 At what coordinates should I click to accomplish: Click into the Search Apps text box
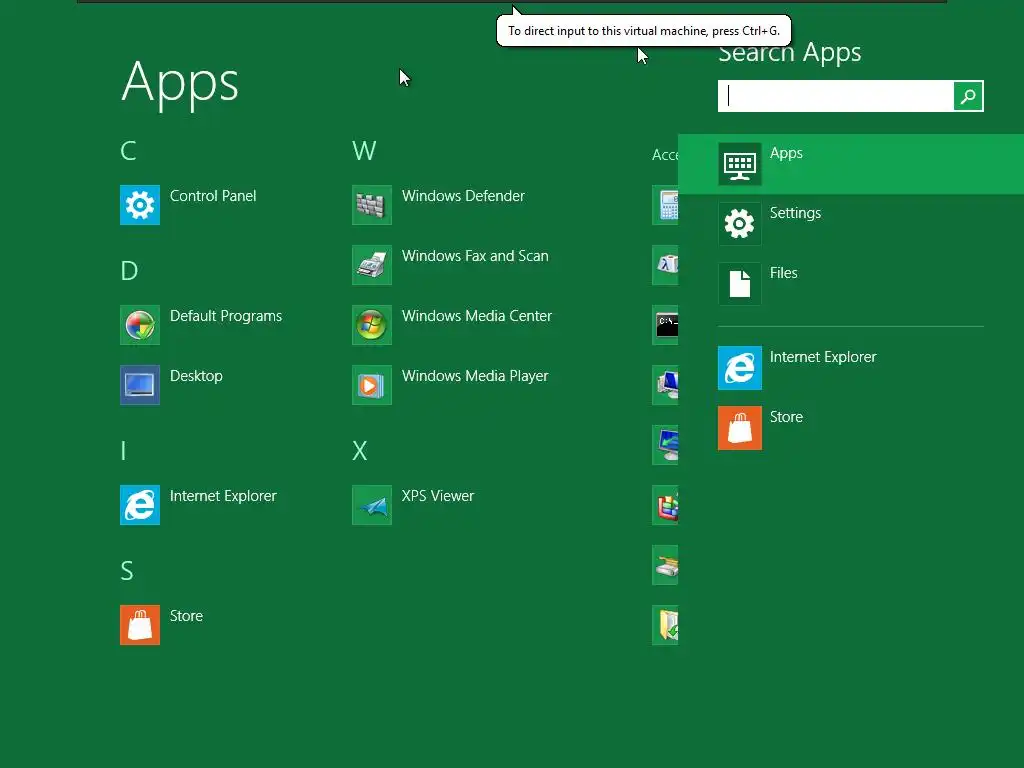point(836,96)
